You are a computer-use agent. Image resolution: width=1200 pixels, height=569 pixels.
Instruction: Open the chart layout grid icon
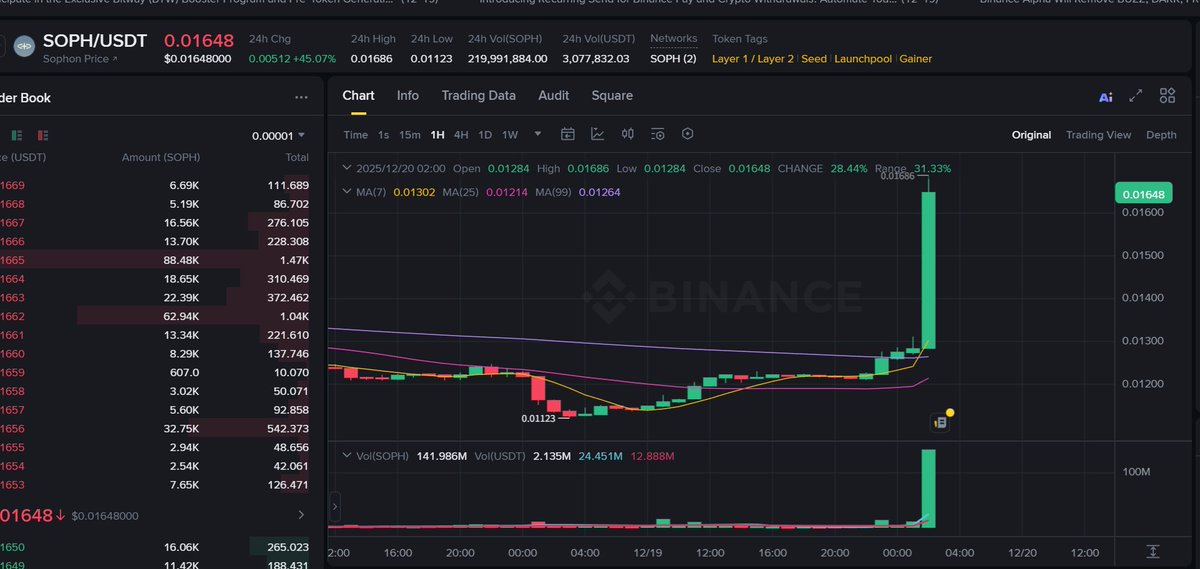coord(1167,96)
